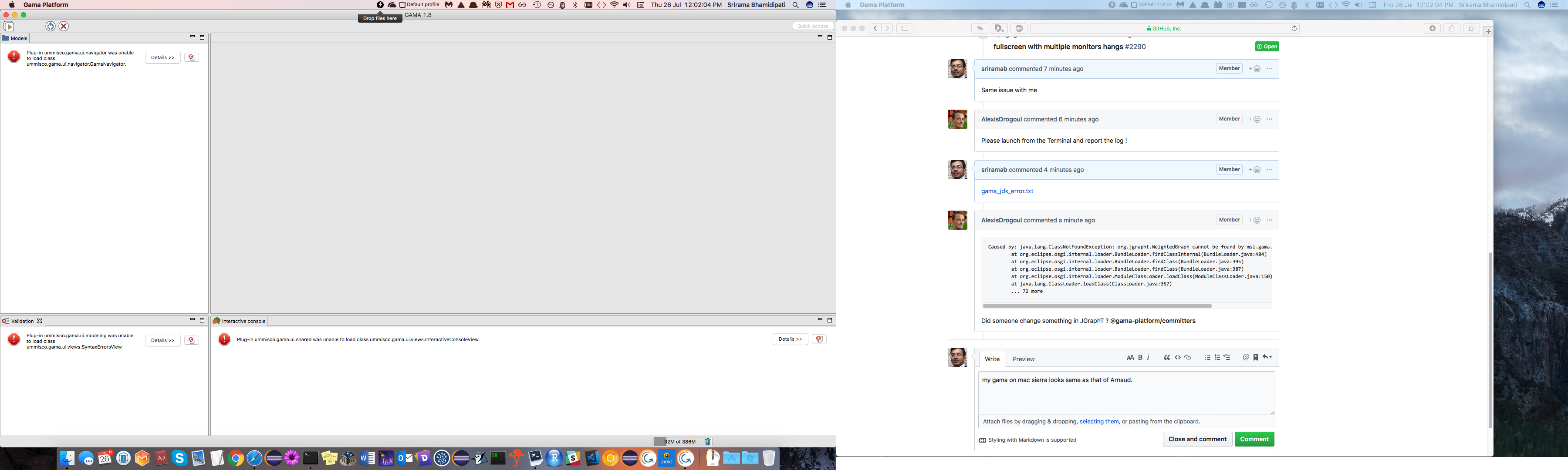Click the Wi-Fi icon in the left menu bar

pyautogui.click(x=614, y=5)
